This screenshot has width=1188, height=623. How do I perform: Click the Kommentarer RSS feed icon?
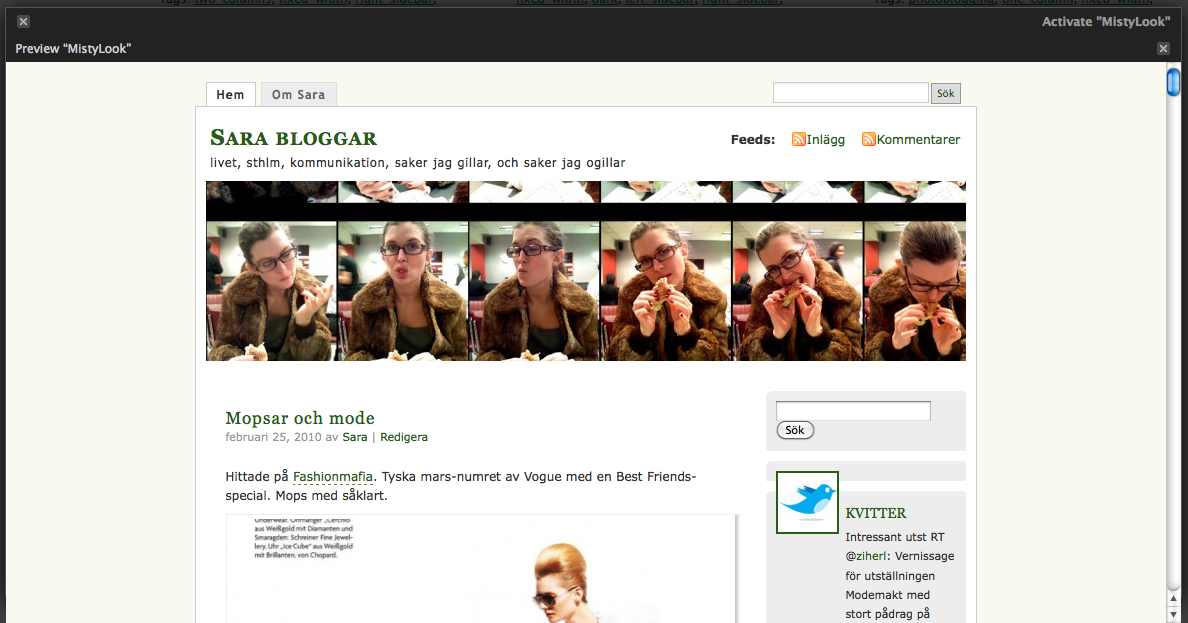(x=868, y=139)
